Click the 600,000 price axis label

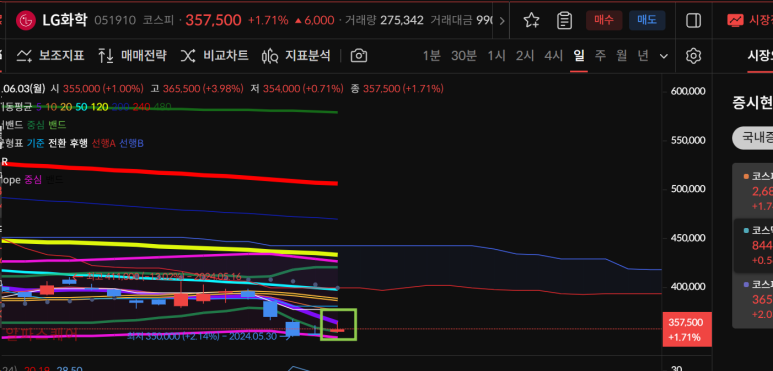(689, 91)
